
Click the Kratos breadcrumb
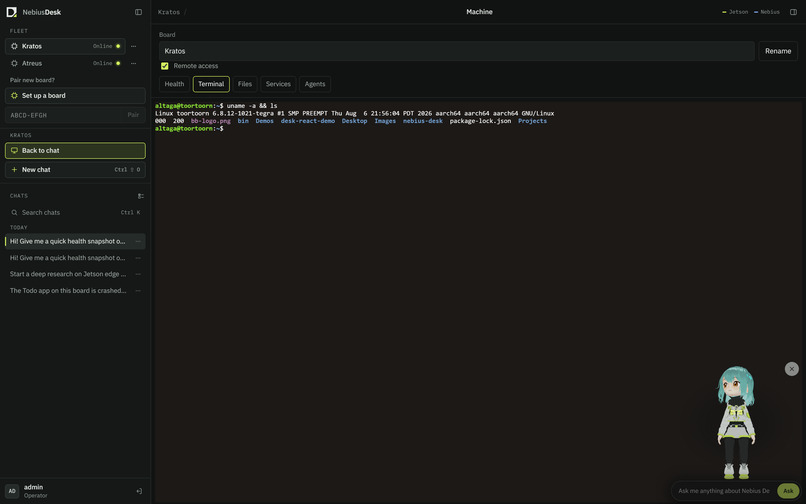pos(169,12)
